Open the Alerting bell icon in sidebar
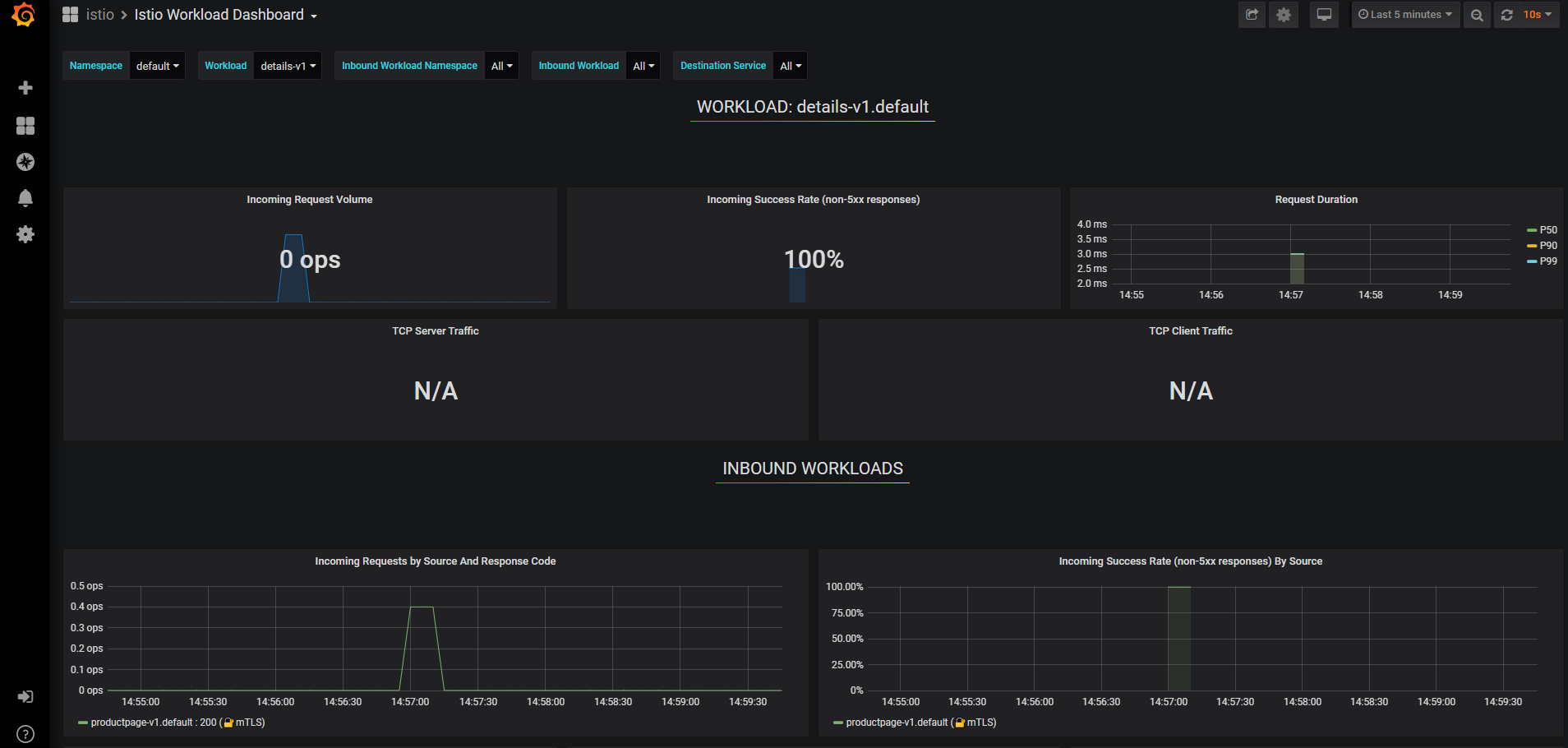 25,198
